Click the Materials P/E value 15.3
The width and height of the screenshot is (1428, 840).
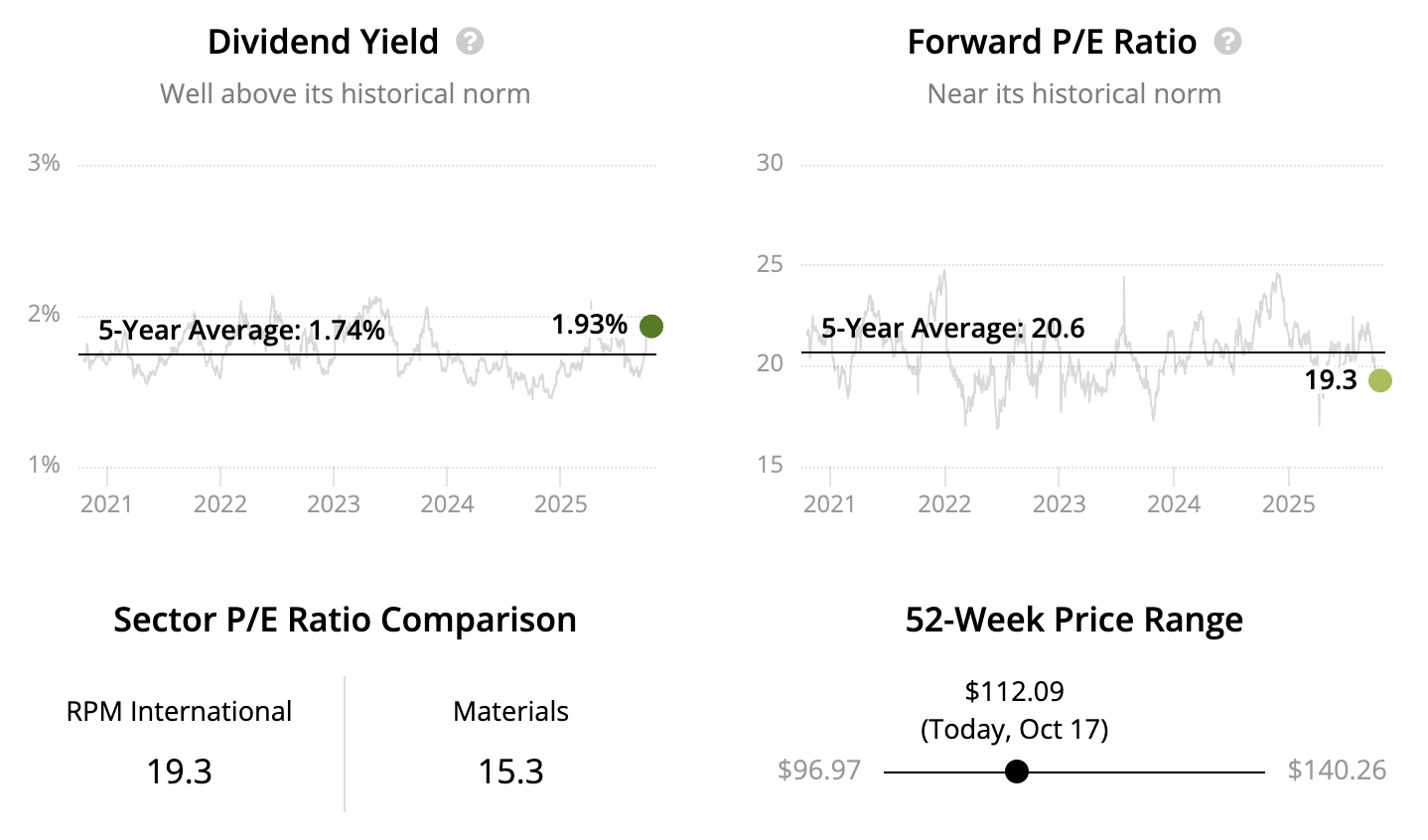click(510, 771)
